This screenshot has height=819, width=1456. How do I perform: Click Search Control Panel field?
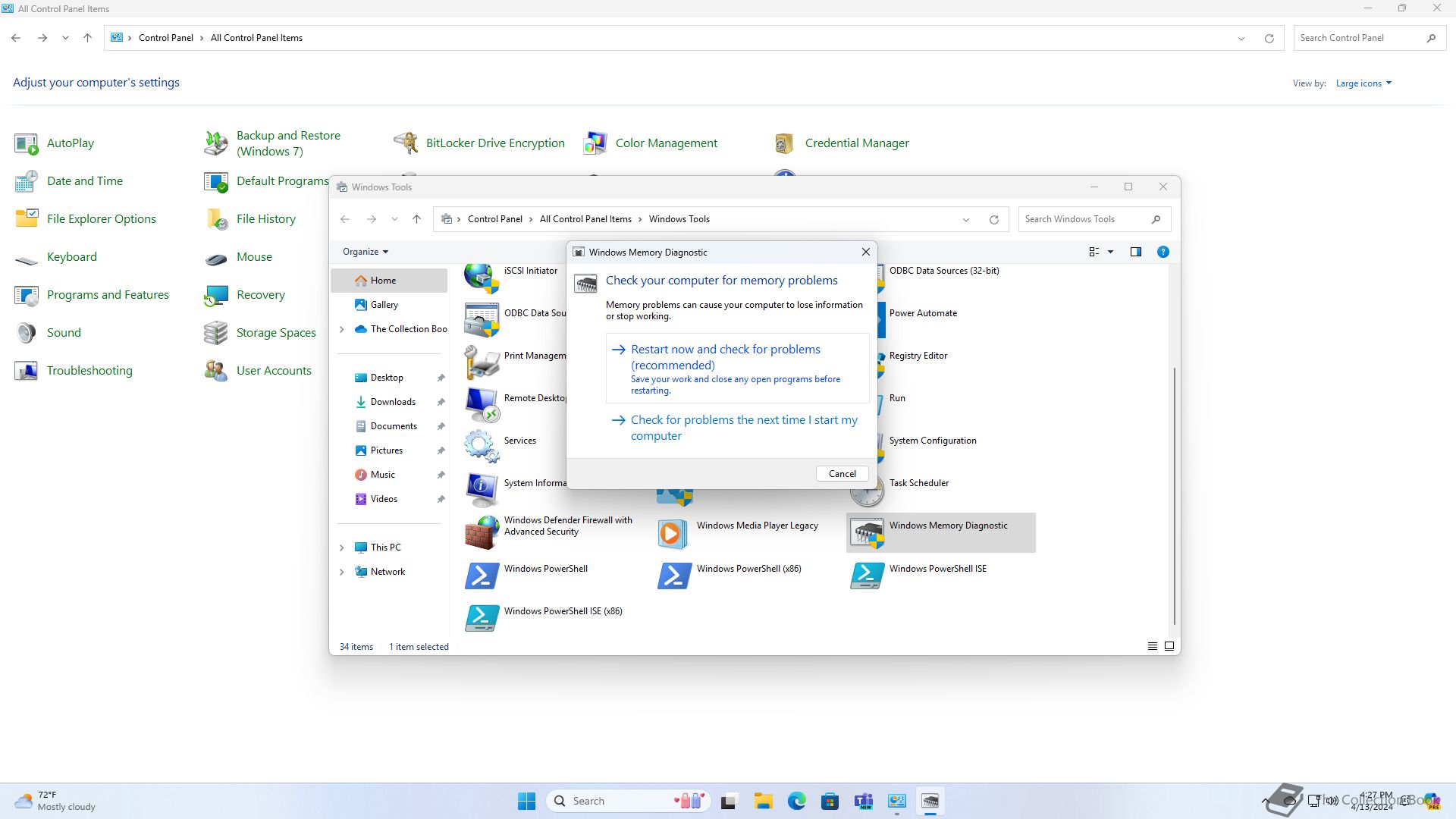(1370, 38)
